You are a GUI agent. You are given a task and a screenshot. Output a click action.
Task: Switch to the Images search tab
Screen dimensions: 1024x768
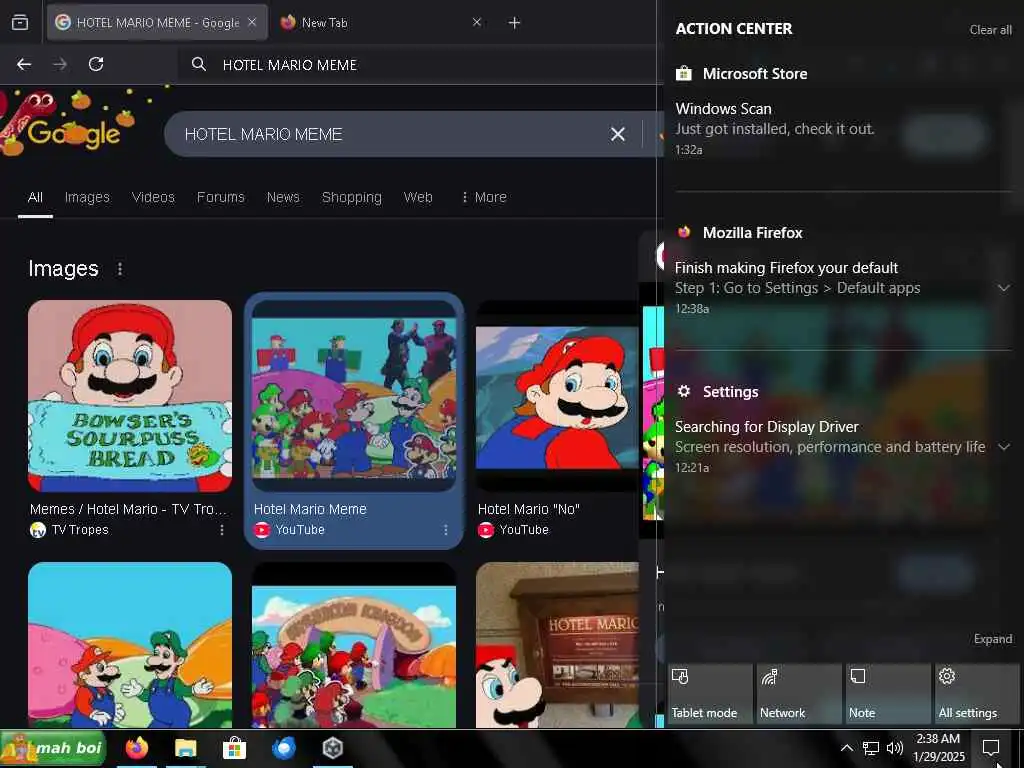tap(87, 197)
